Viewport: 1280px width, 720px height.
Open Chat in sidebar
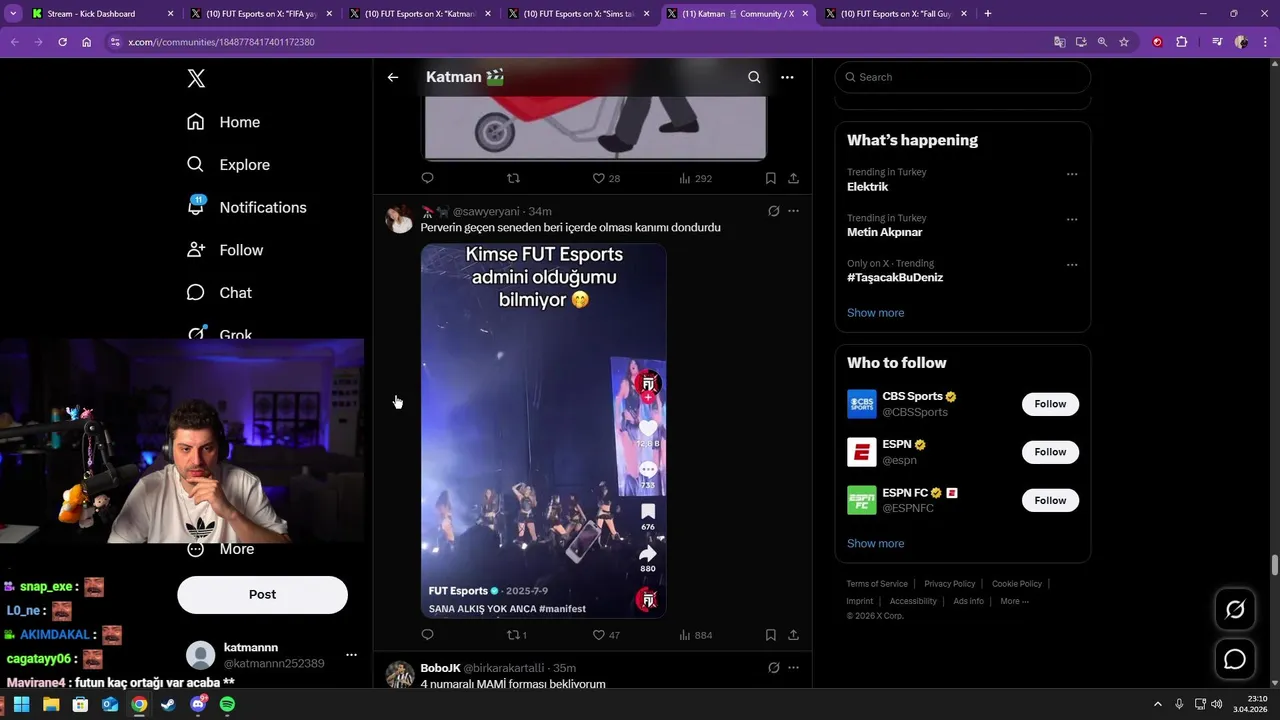219,293
